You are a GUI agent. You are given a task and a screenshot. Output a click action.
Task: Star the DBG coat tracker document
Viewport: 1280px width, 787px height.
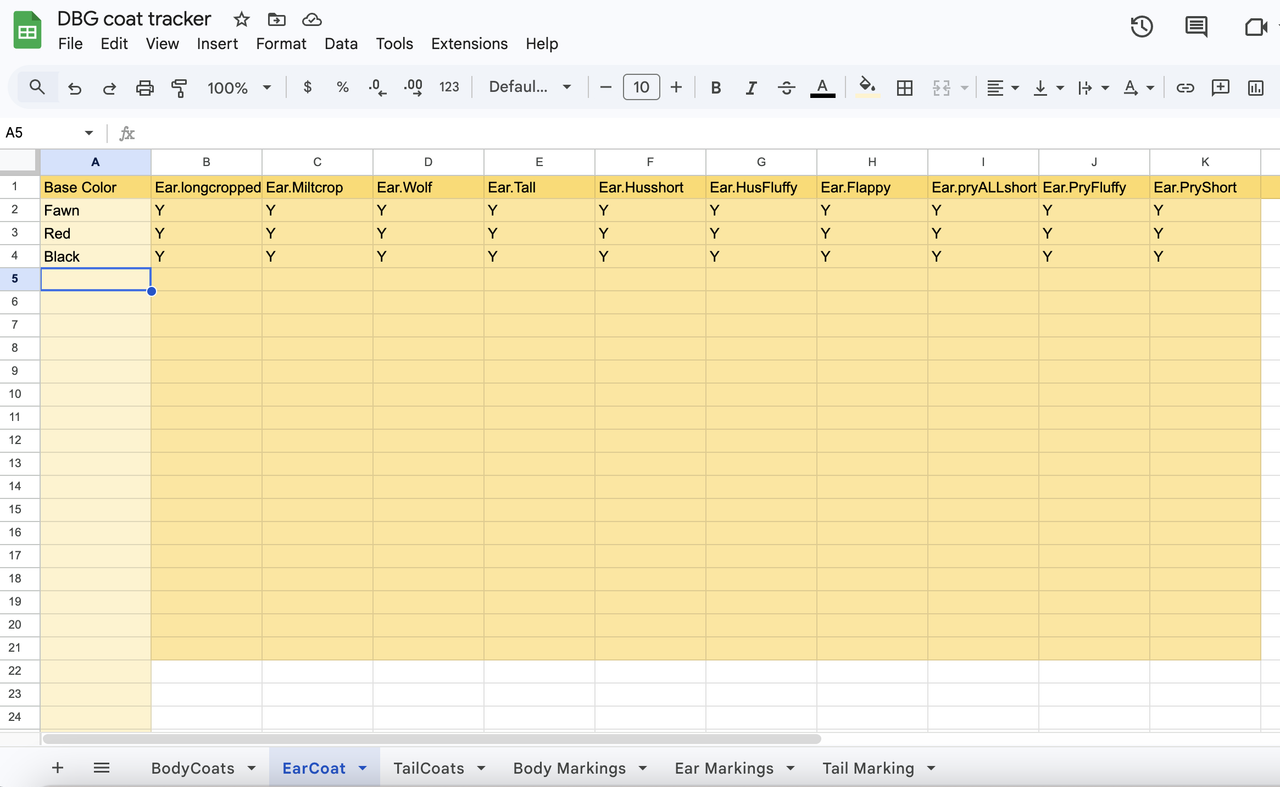240,18
